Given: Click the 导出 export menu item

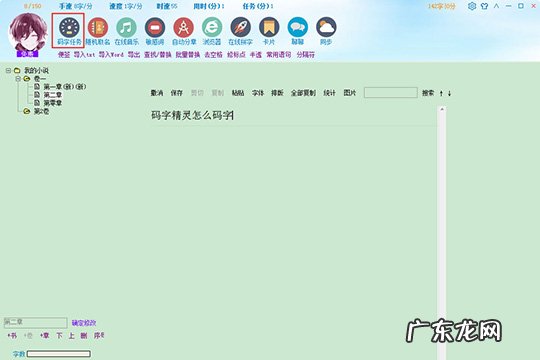Looking at the screenshot, I should [134, 55].
